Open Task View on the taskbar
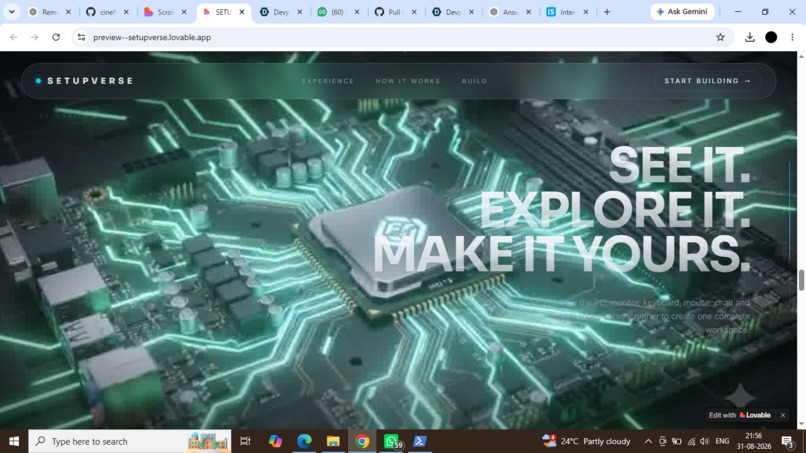The width and height of the screenshot is (806, 453). 246,441
